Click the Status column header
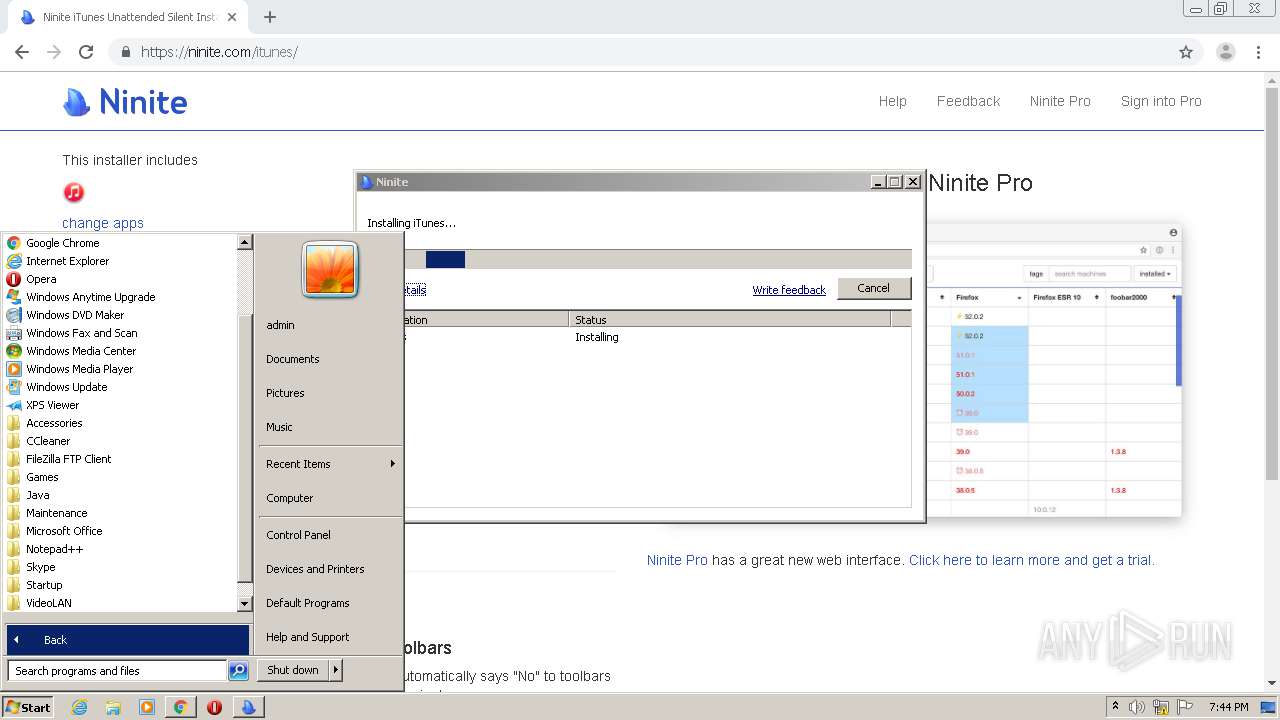 [729, 320]
